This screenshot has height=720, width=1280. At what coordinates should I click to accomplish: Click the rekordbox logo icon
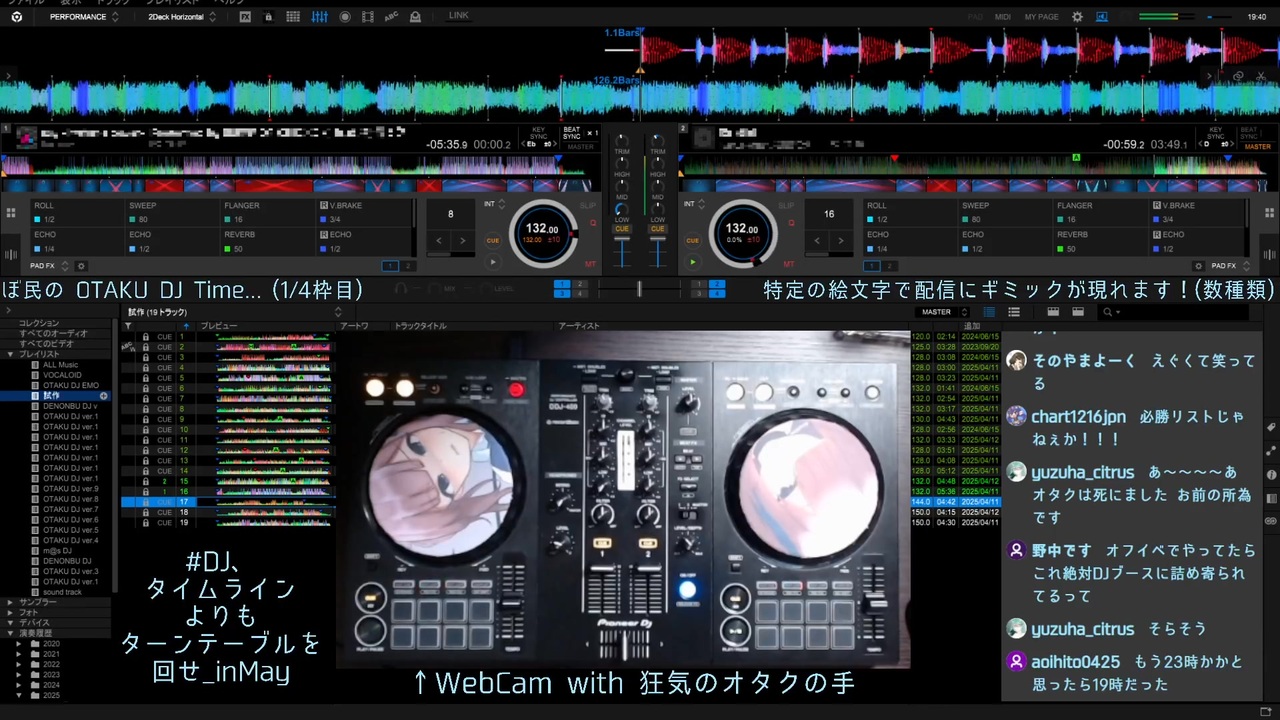(16, 17)
